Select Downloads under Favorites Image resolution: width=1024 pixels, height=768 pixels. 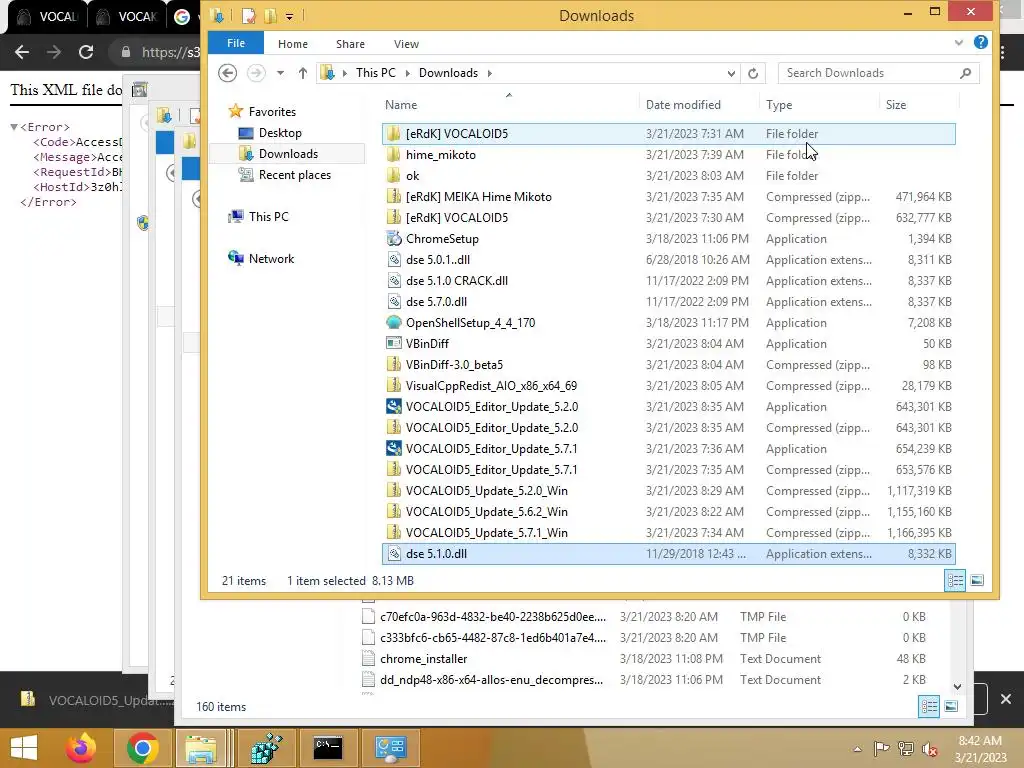[288, 154]
